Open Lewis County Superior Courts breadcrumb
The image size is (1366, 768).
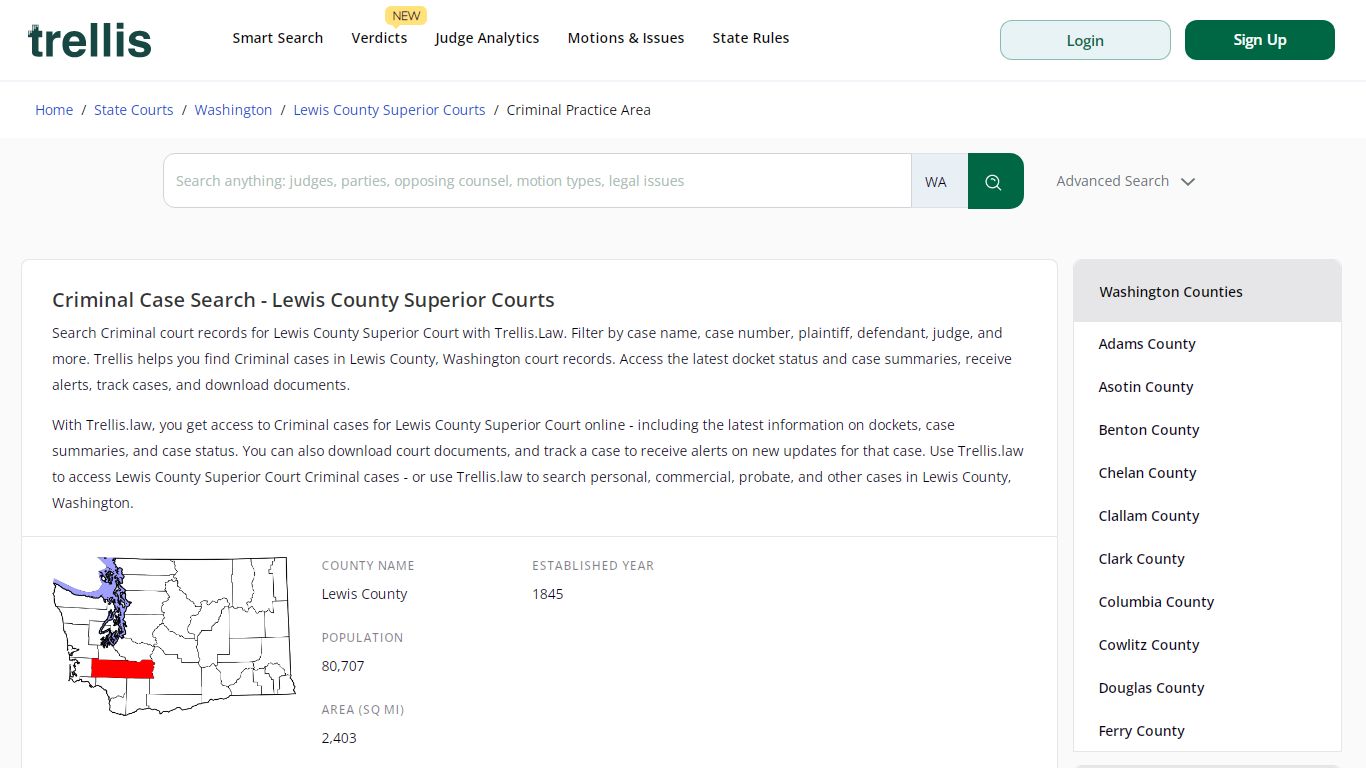click(389, 110)
